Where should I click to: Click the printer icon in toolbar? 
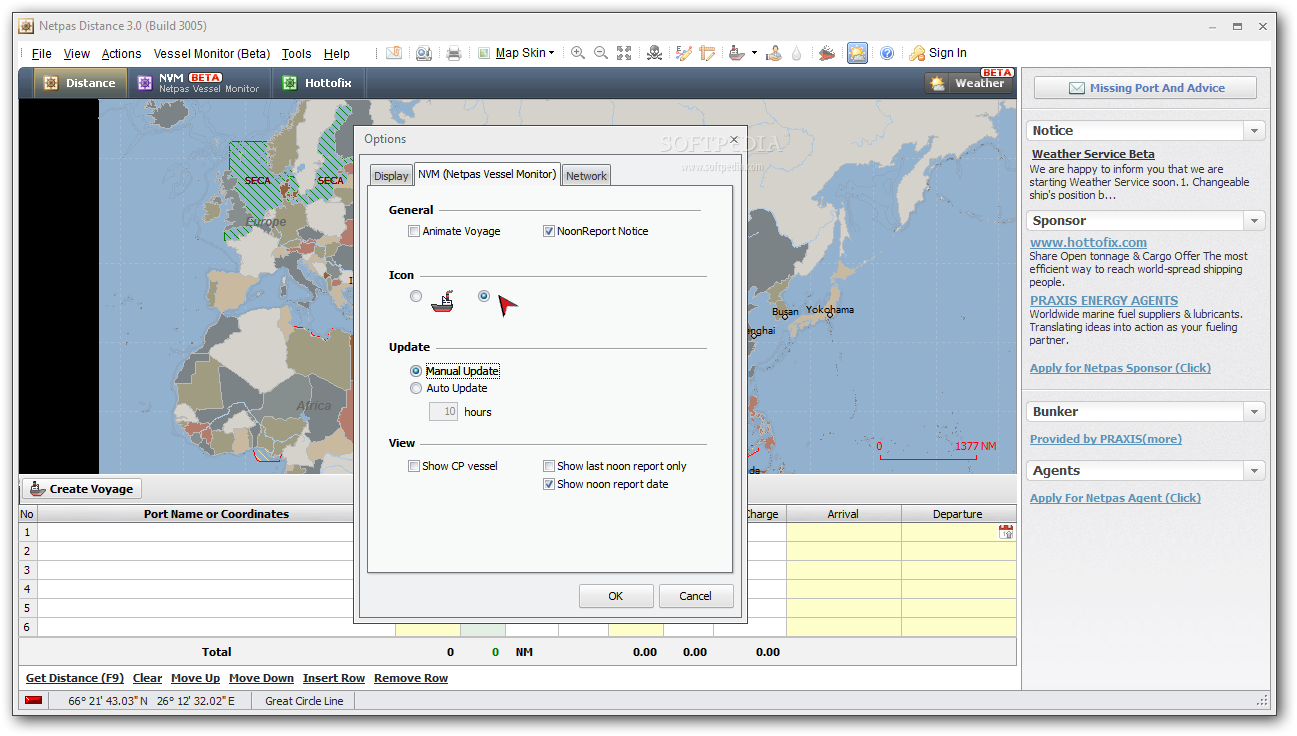pyautogui.click(x=453, y=53)
